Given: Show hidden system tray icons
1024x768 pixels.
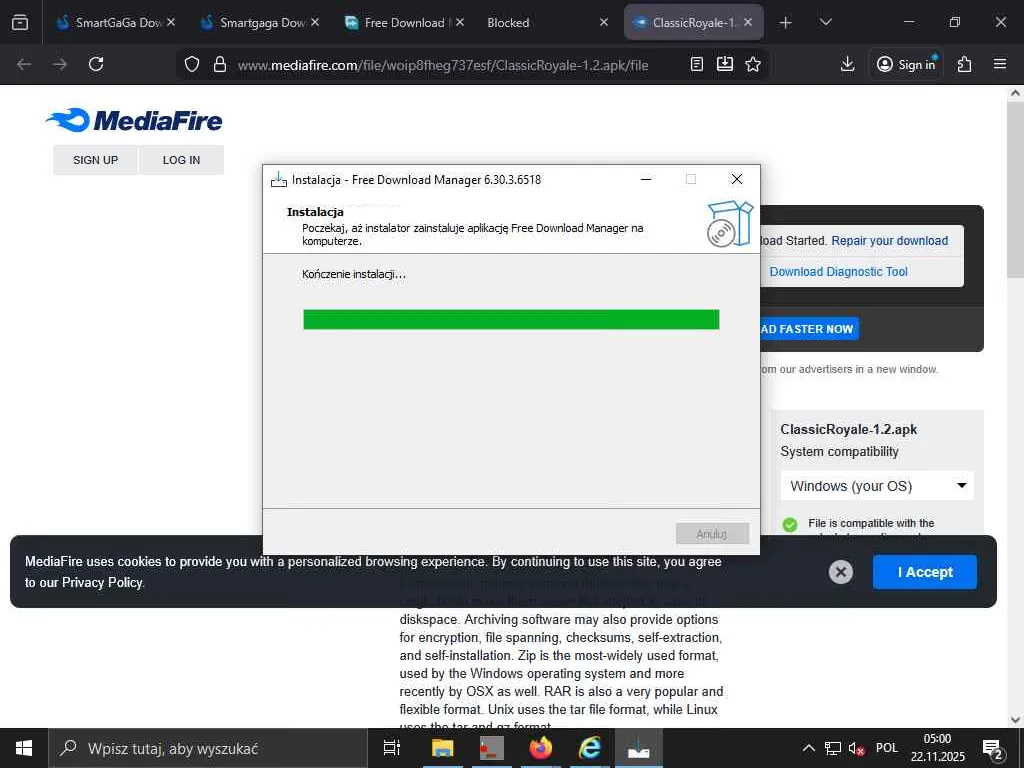Looking at the screenshot, I should coord(808,748).
